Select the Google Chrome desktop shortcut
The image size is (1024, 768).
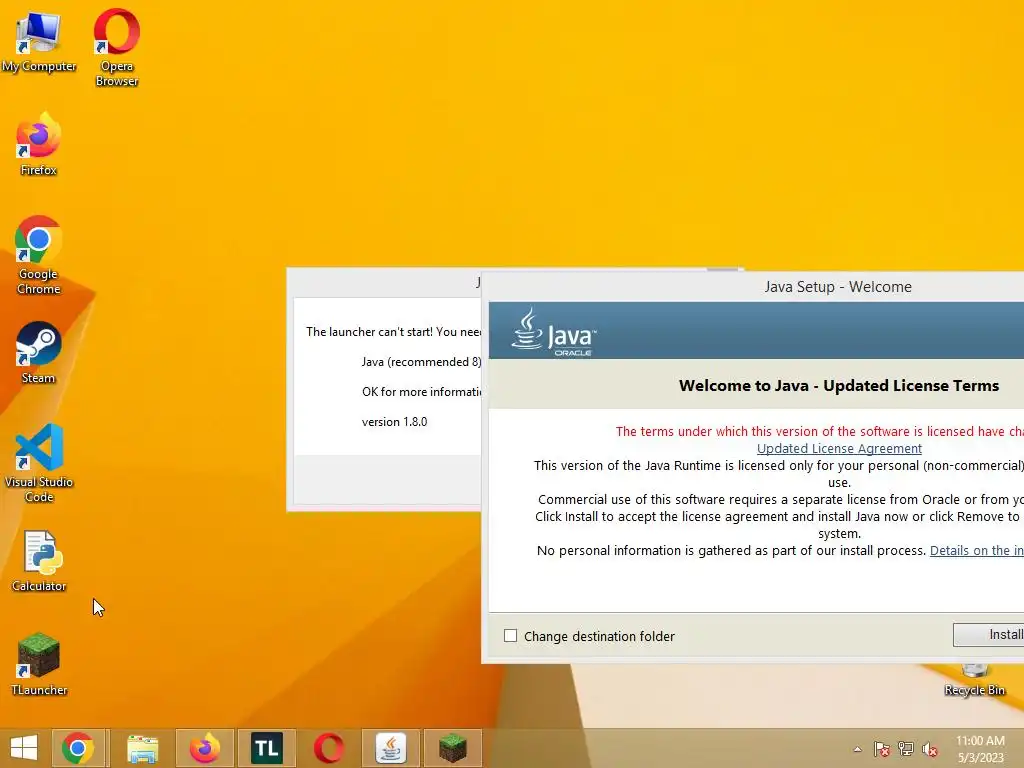pos(39,255)
